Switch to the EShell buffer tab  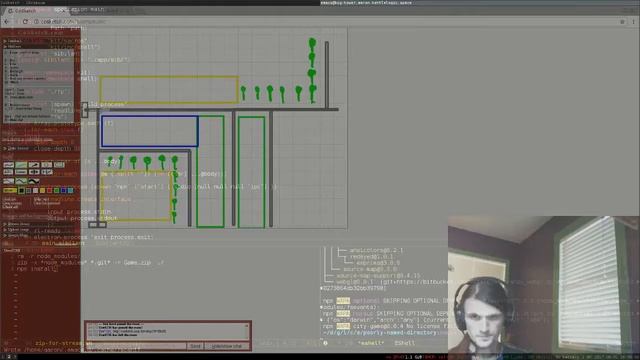(404, 343)
